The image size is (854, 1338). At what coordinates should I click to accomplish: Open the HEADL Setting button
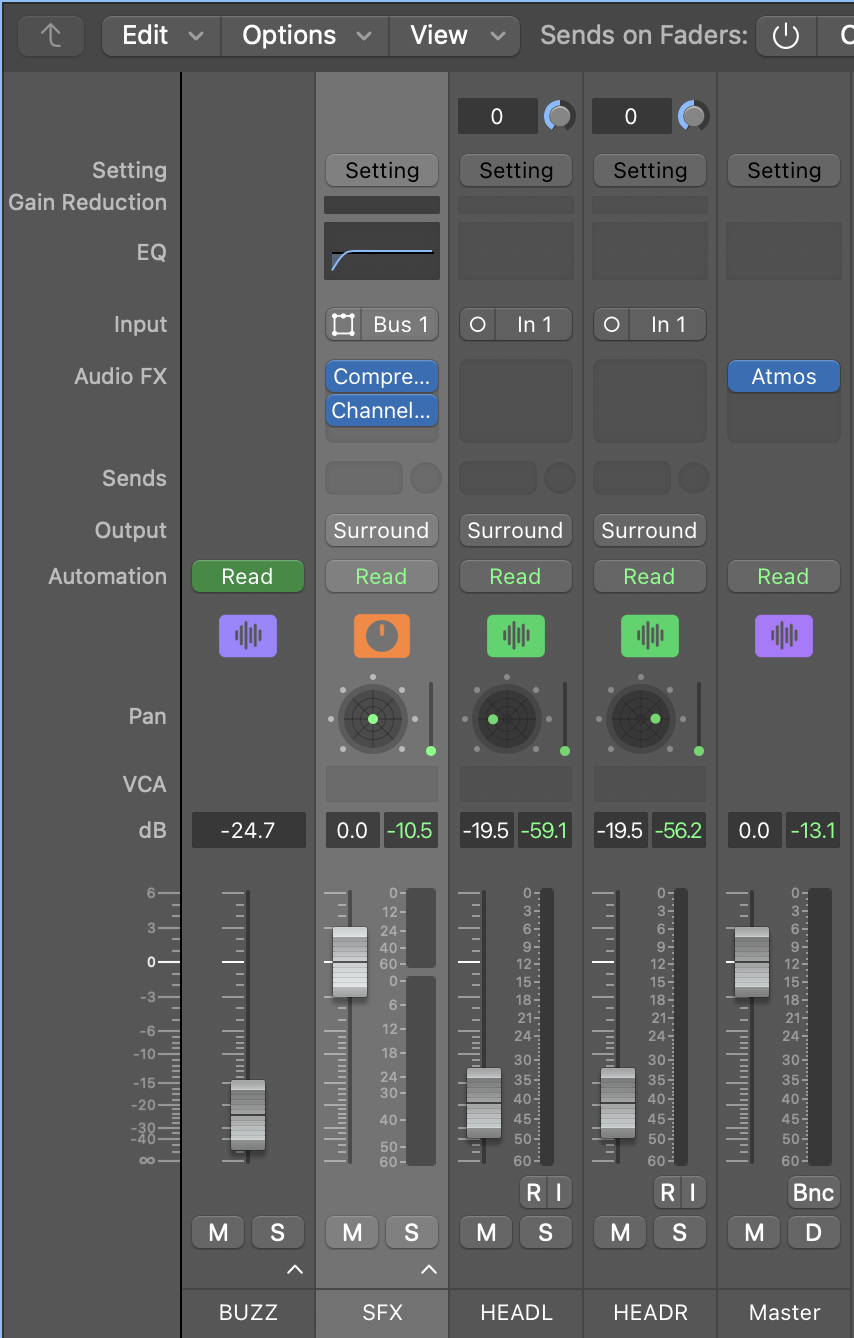pyautogui.click(x=516, y=170)
